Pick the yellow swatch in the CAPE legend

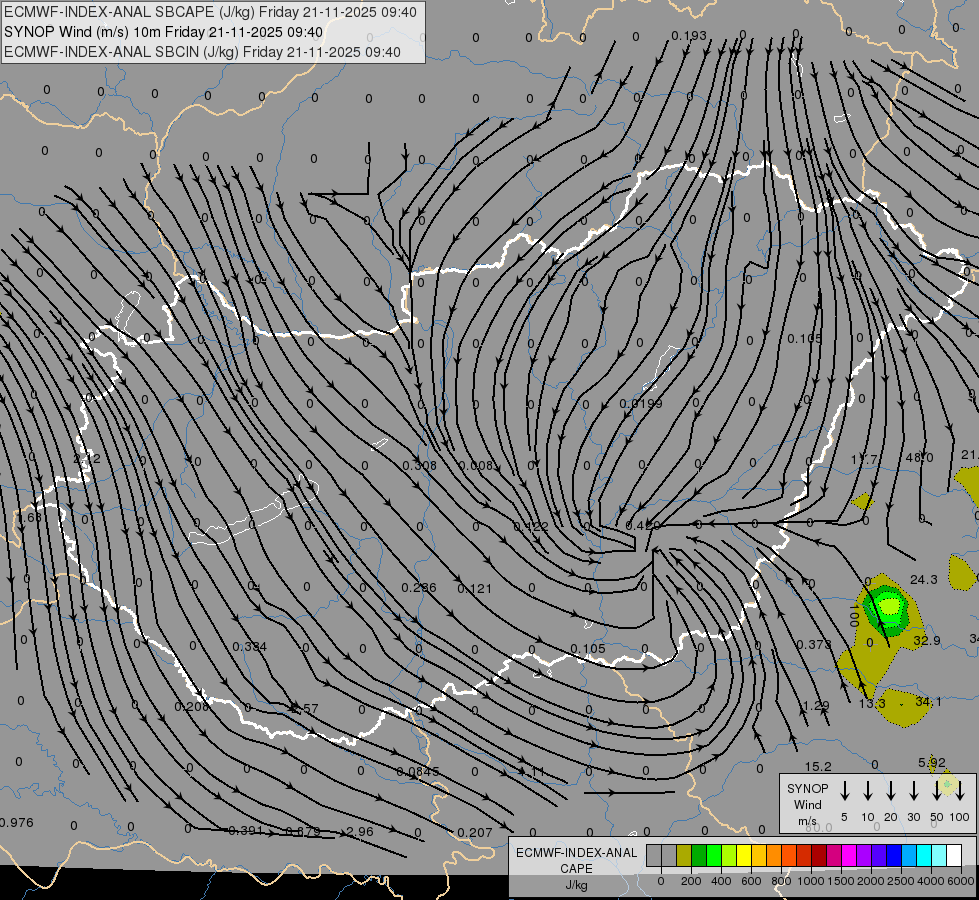pyautogui.click(x=744, y=855)
